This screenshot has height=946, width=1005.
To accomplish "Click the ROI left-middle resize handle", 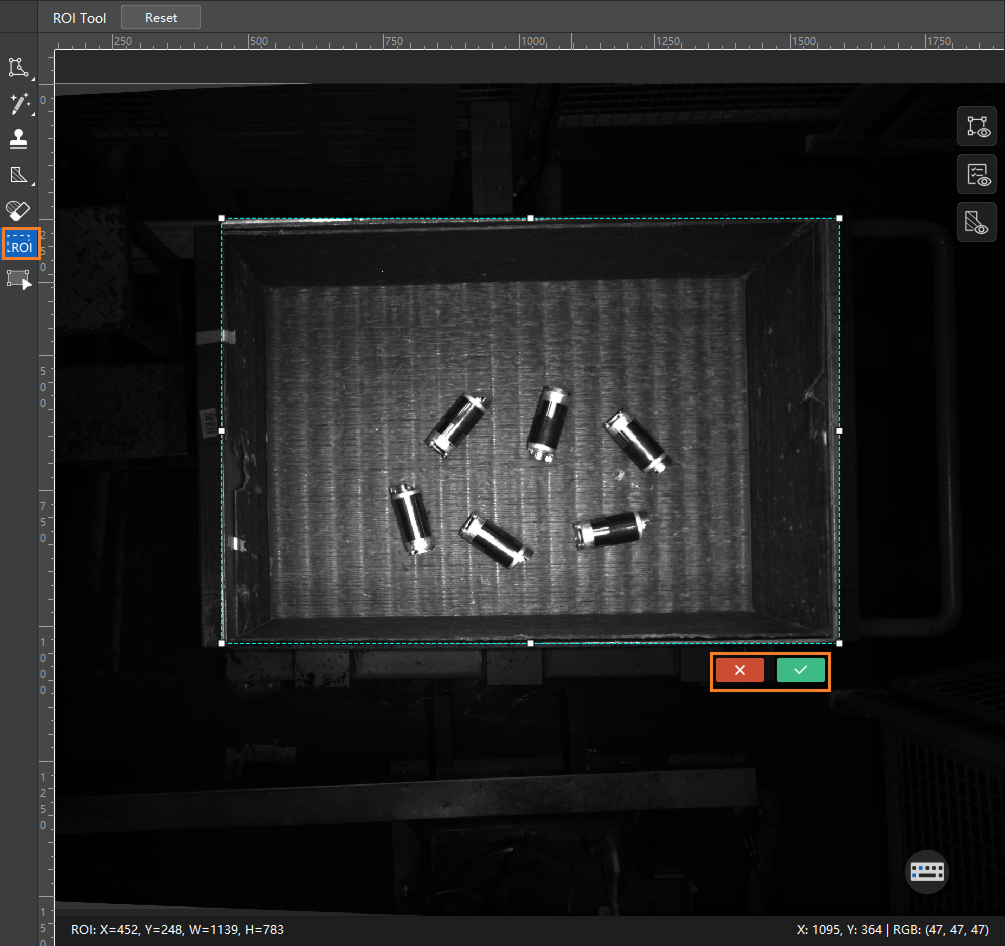I will [x=222, y=431].
